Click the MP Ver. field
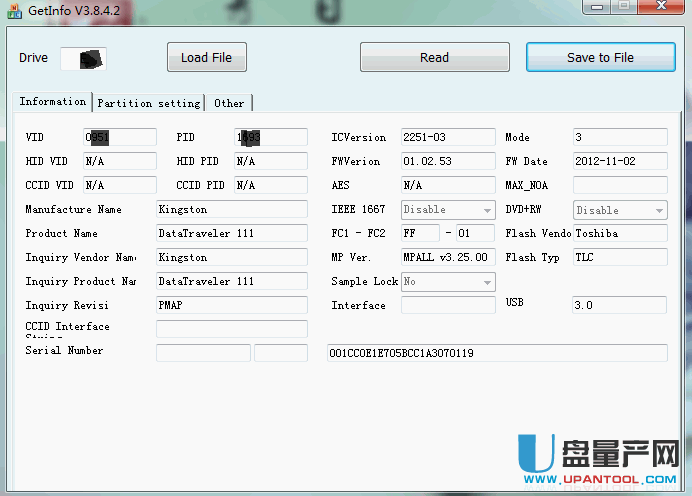Viewport: 692px width, 496px height. click(447, 257)
